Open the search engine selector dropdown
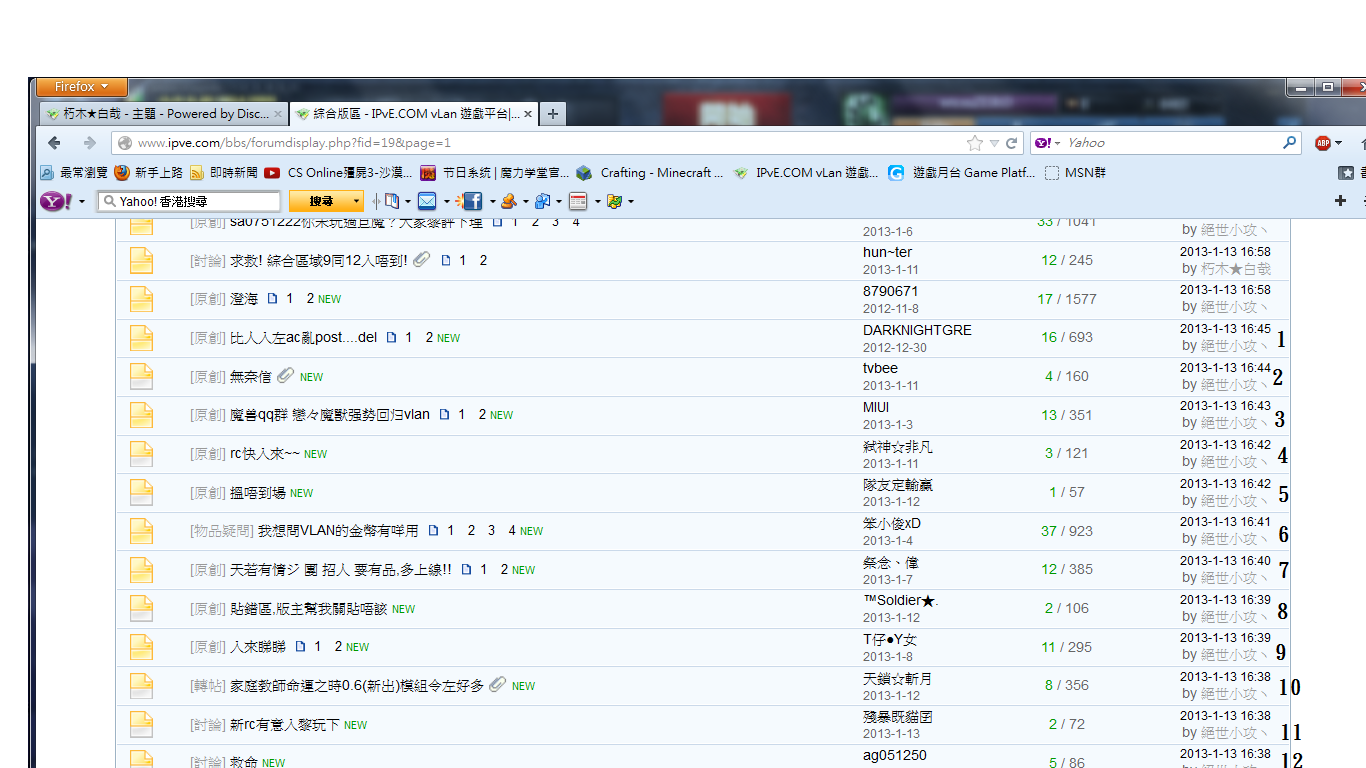Screen dimensions: 1366x768 pos(1046,143)
